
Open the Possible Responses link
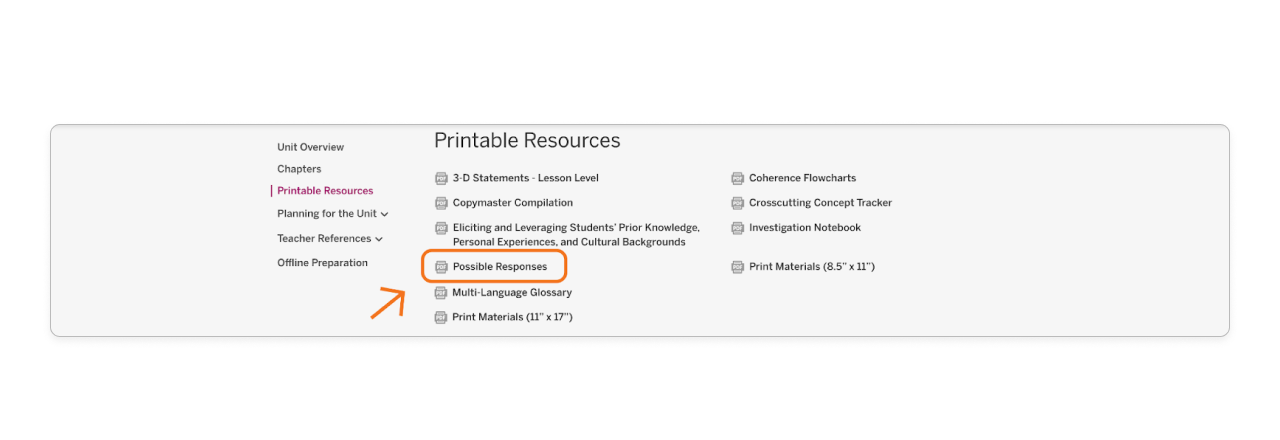500,267
